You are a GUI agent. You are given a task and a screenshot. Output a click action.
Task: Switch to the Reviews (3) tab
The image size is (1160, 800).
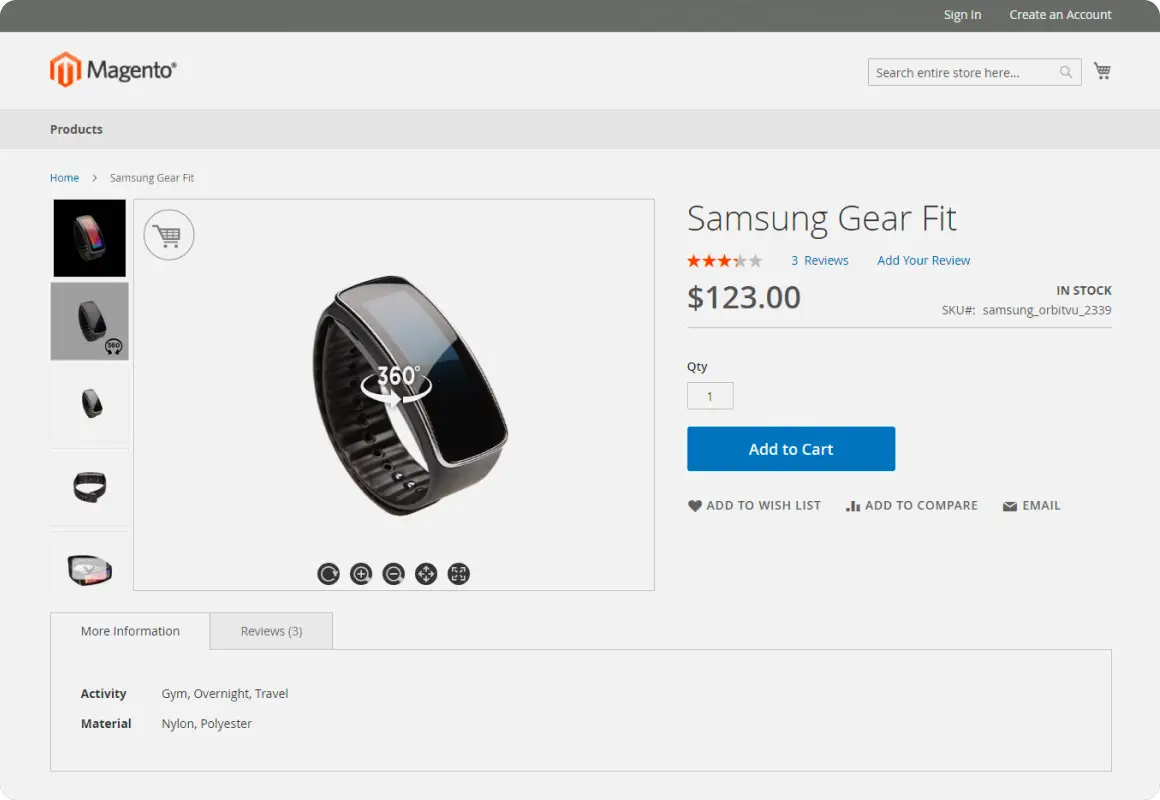click(271, 631)
